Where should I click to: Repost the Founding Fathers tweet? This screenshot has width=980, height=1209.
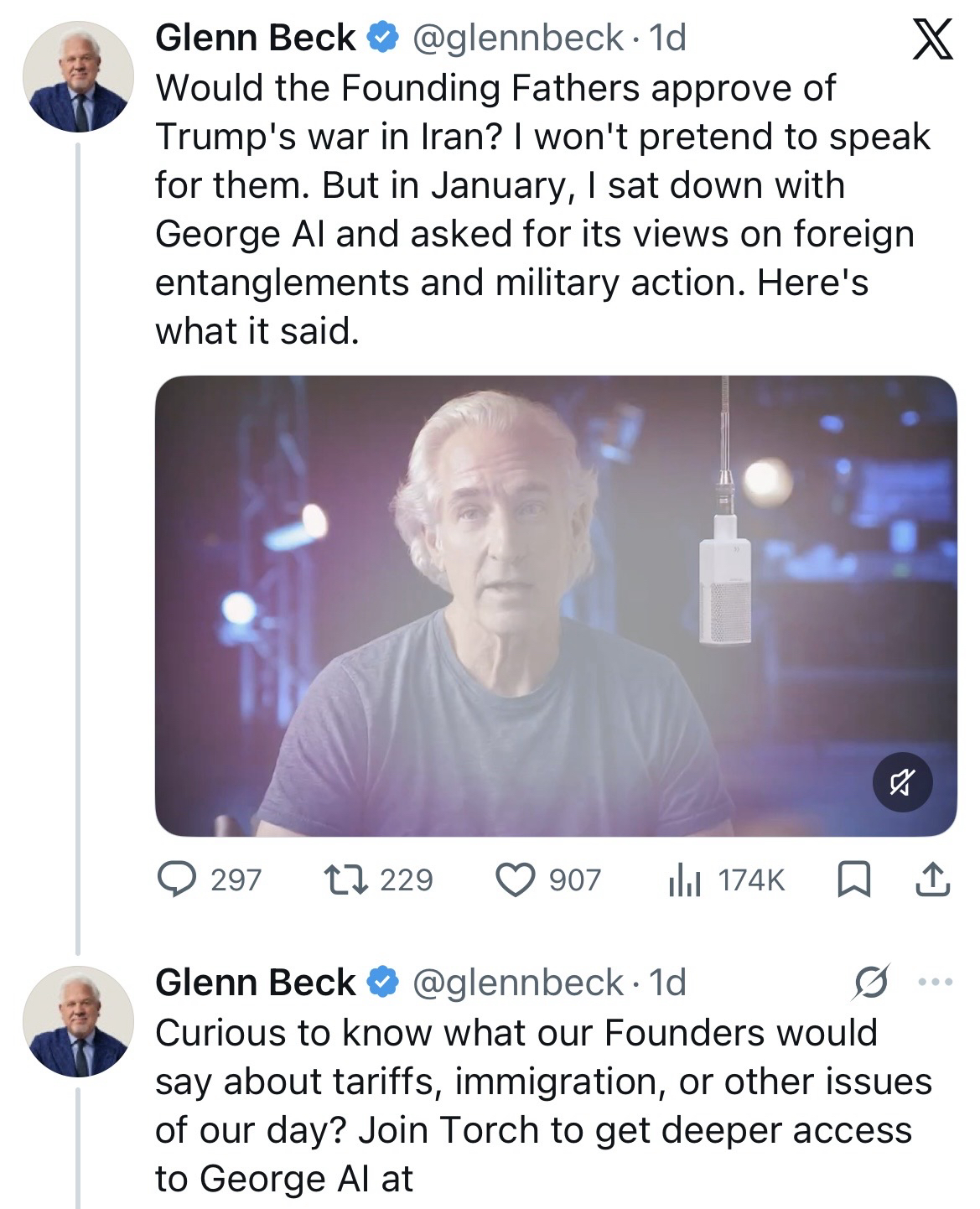(x=341, y=880)
